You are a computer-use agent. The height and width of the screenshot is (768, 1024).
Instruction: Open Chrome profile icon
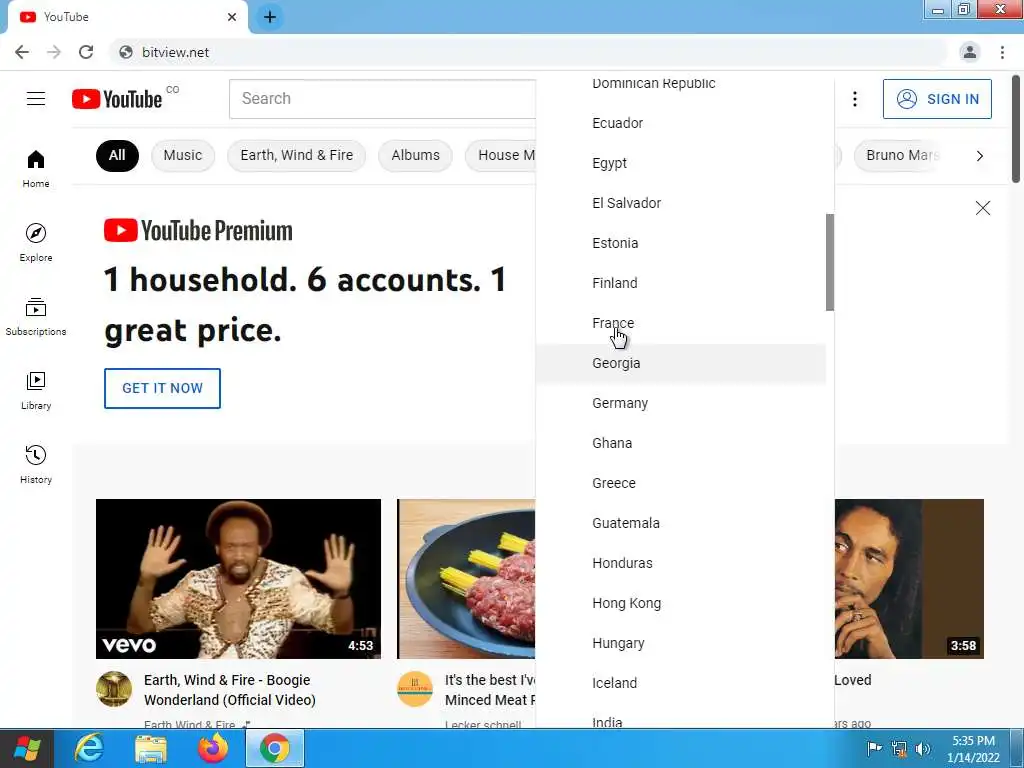click(x=970, y=52)
